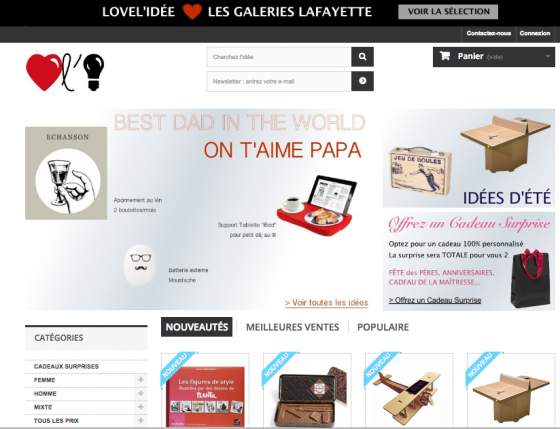Screen dimensions: 560x429
Task: Open Offrez un Cadeau Surprise link
Action: pos(435,300)
